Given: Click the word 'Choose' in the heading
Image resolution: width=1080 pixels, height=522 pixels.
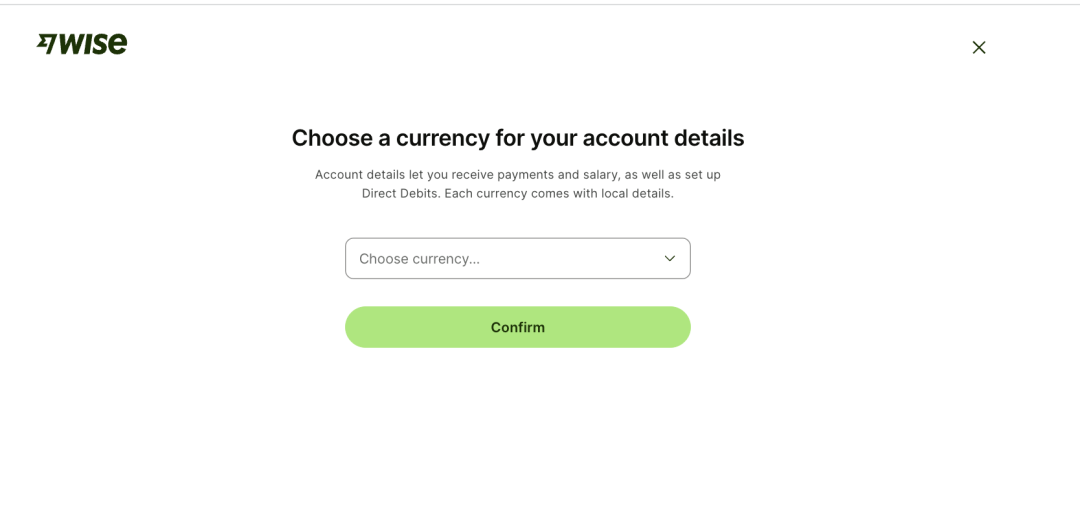Looking at the screenshot, I should (x=329, y=138).
